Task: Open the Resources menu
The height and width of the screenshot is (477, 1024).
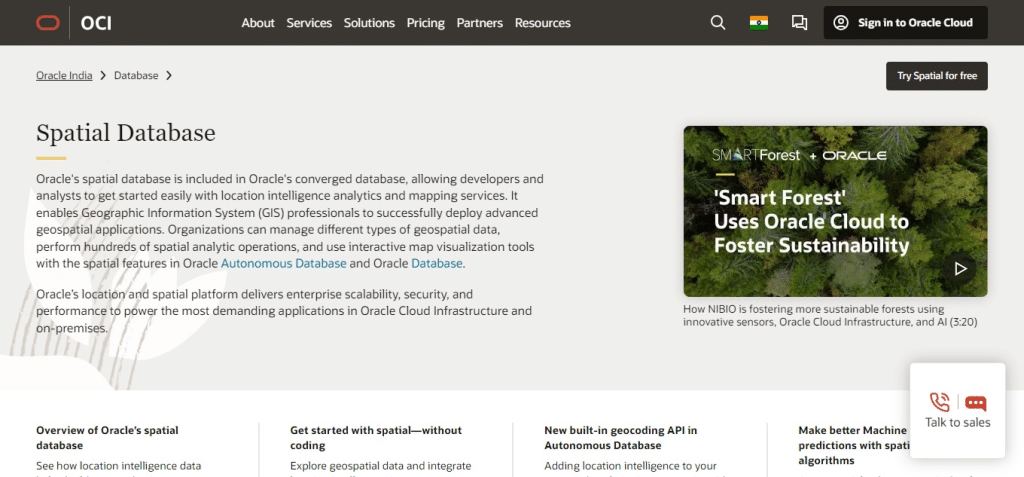Action: tap(542, 23)
